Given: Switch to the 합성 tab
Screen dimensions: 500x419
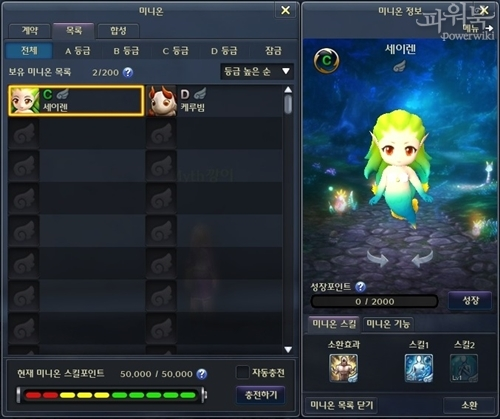Looking at the screenshot, I should (x=118, y=31).
